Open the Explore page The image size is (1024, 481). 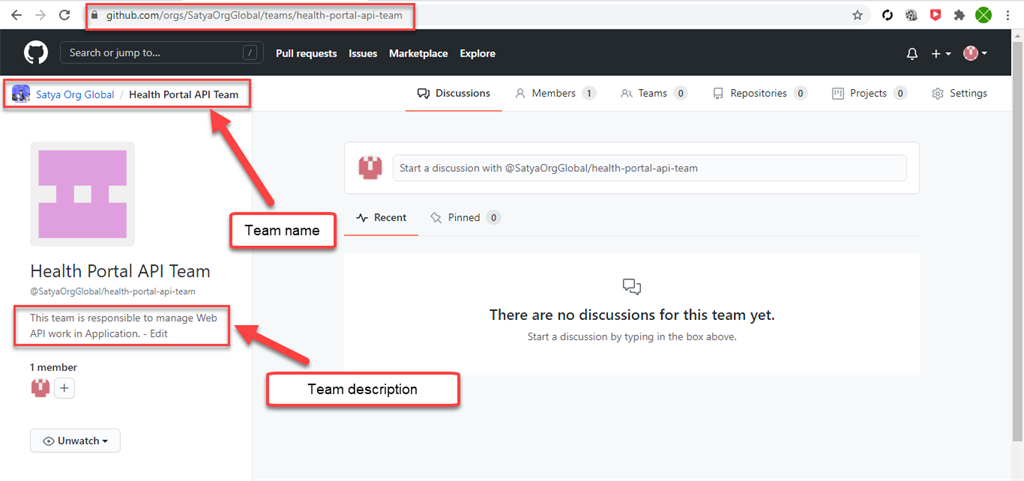click(477, 54)
